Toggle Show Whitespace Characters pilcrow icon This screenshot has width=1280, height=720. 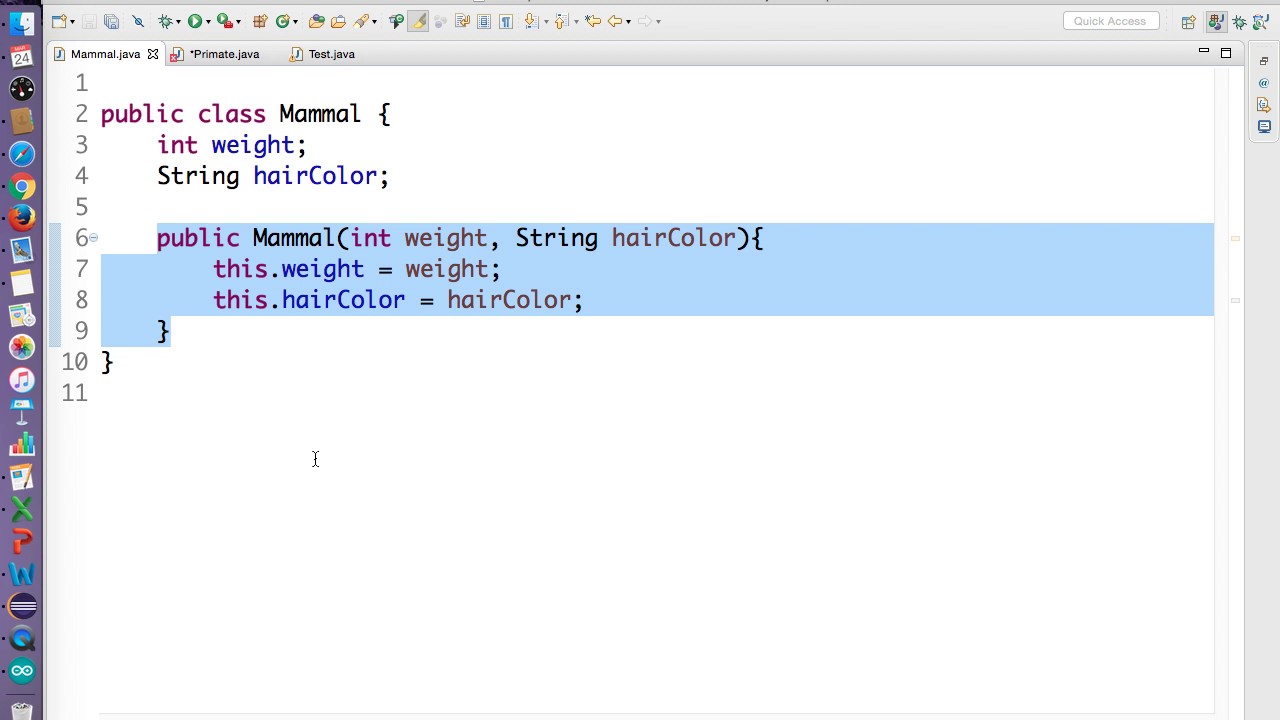tap(506, 21)
